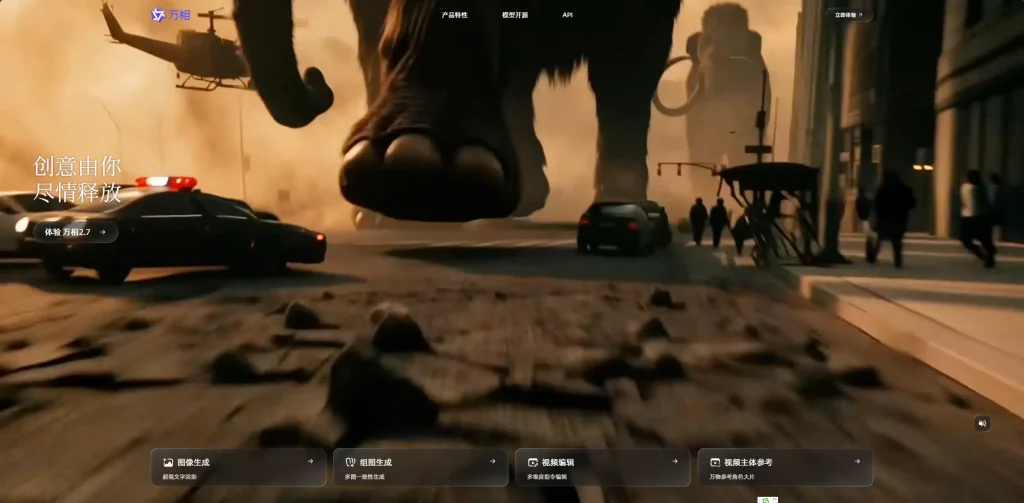Screen dimensions: 1024x503
Task: Click the video icon on 视频编辑 card
Action: click(x=532, y=462)
